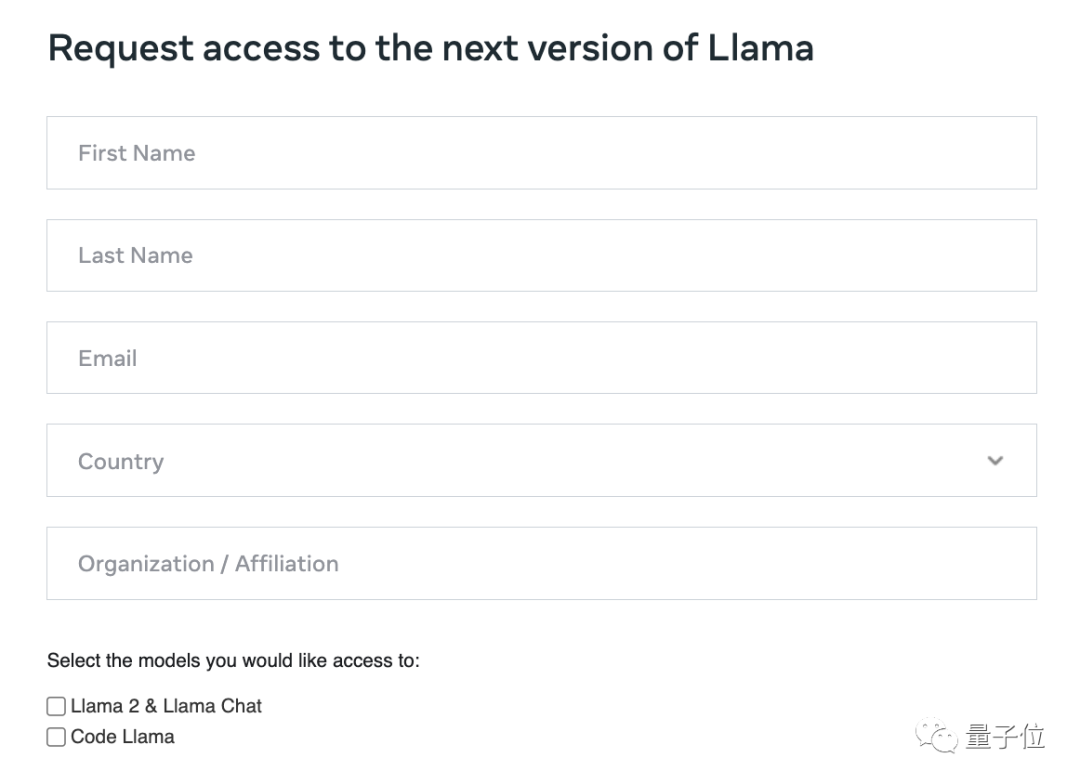Click the 'First Name' placeholder text

[x=136, y=153]
